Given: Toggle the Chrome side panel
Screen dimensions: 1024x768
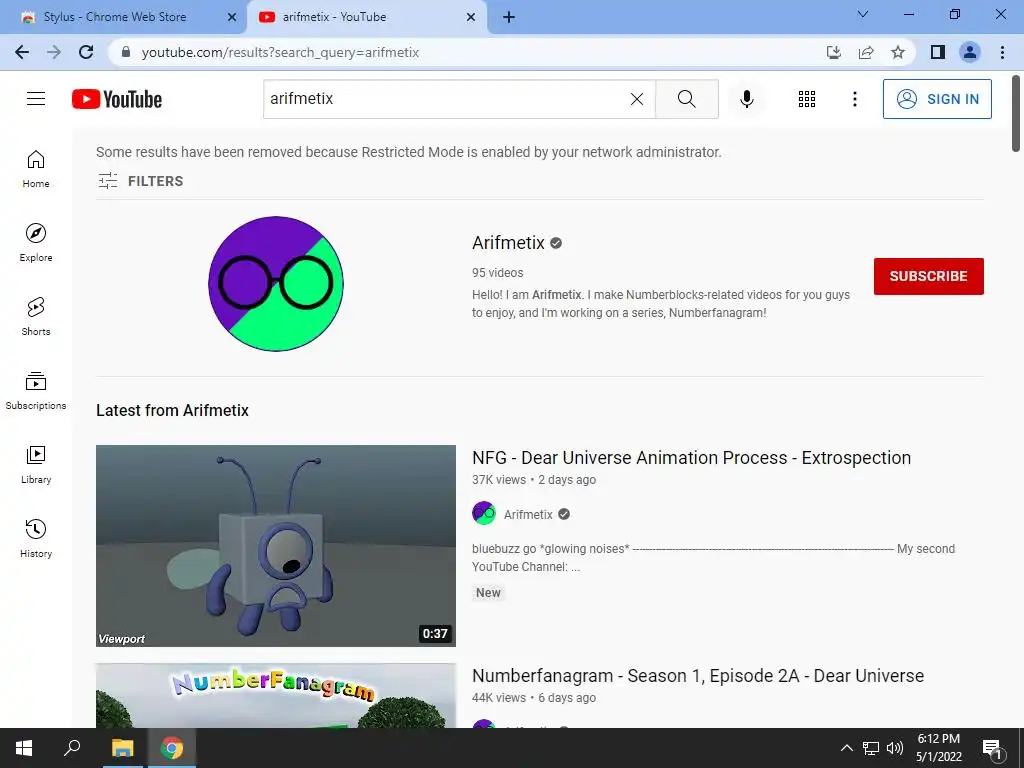Looking at the screenshot, I should pos(938,52).
